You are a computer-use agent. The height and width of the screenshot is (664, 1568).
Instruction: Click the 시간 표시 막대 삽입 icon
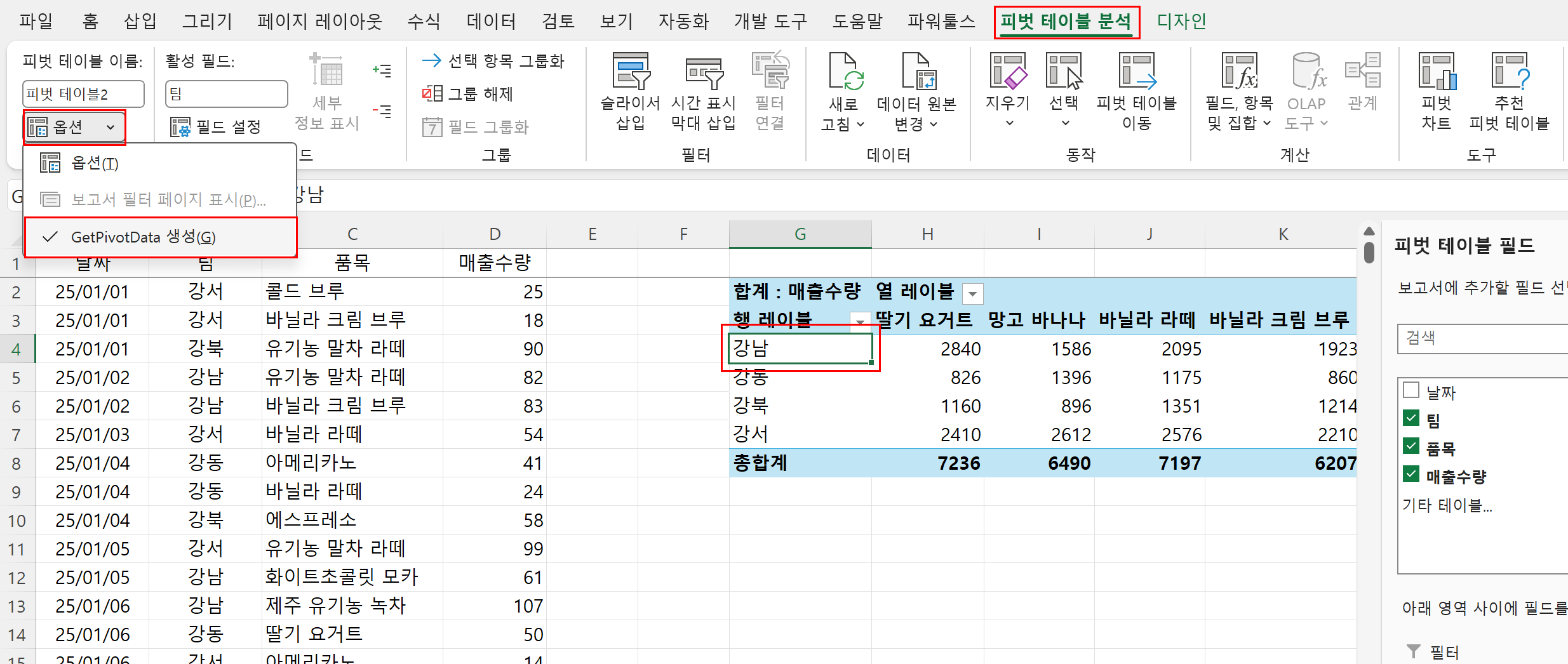click(704, 72)
